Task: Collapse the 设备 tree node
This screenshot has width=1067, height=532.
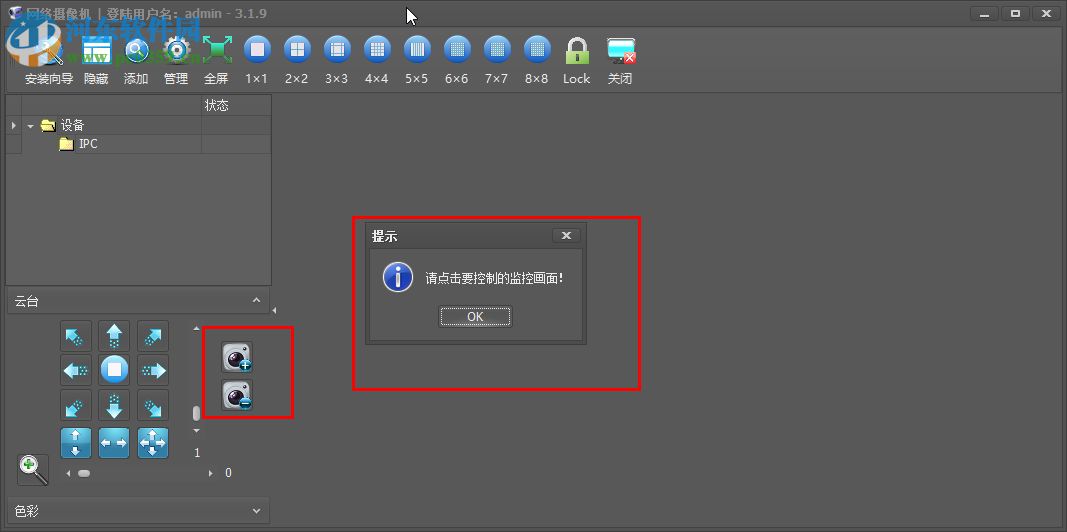Action: [x=31, y=126]
